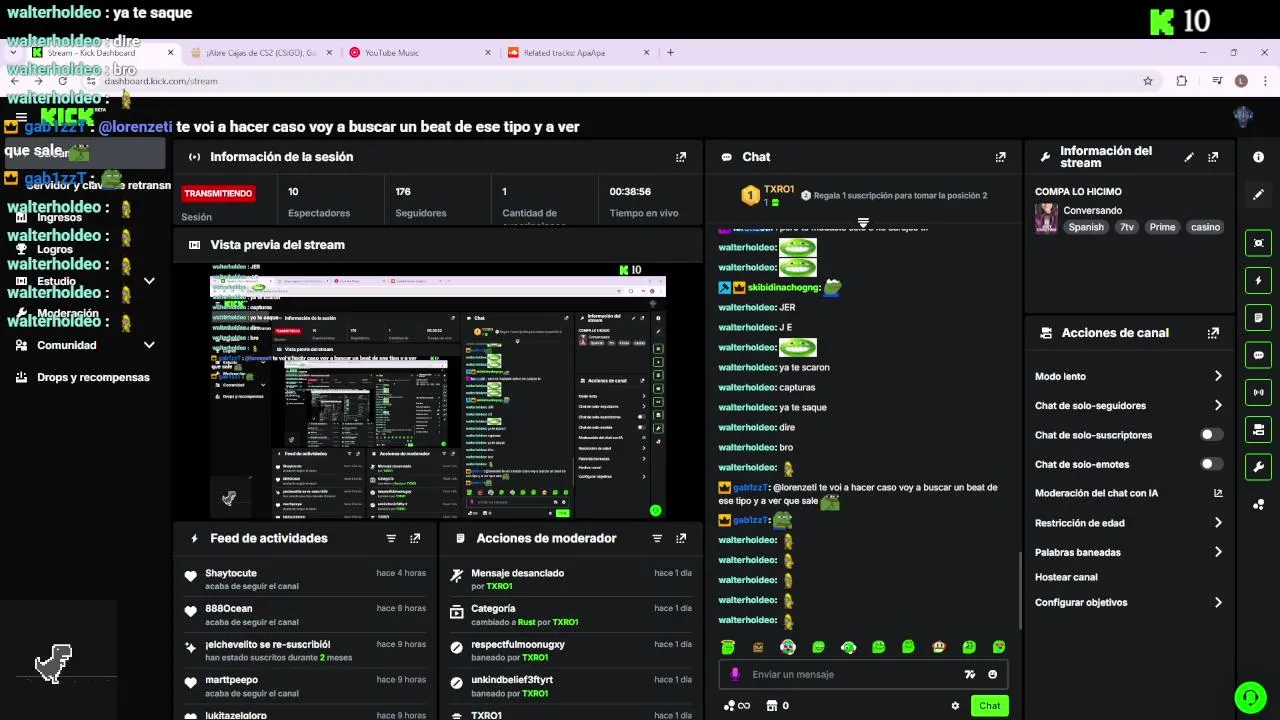Pop out the Información del stream panel
Screen dimensions: 1280x720
point(1213,157)
